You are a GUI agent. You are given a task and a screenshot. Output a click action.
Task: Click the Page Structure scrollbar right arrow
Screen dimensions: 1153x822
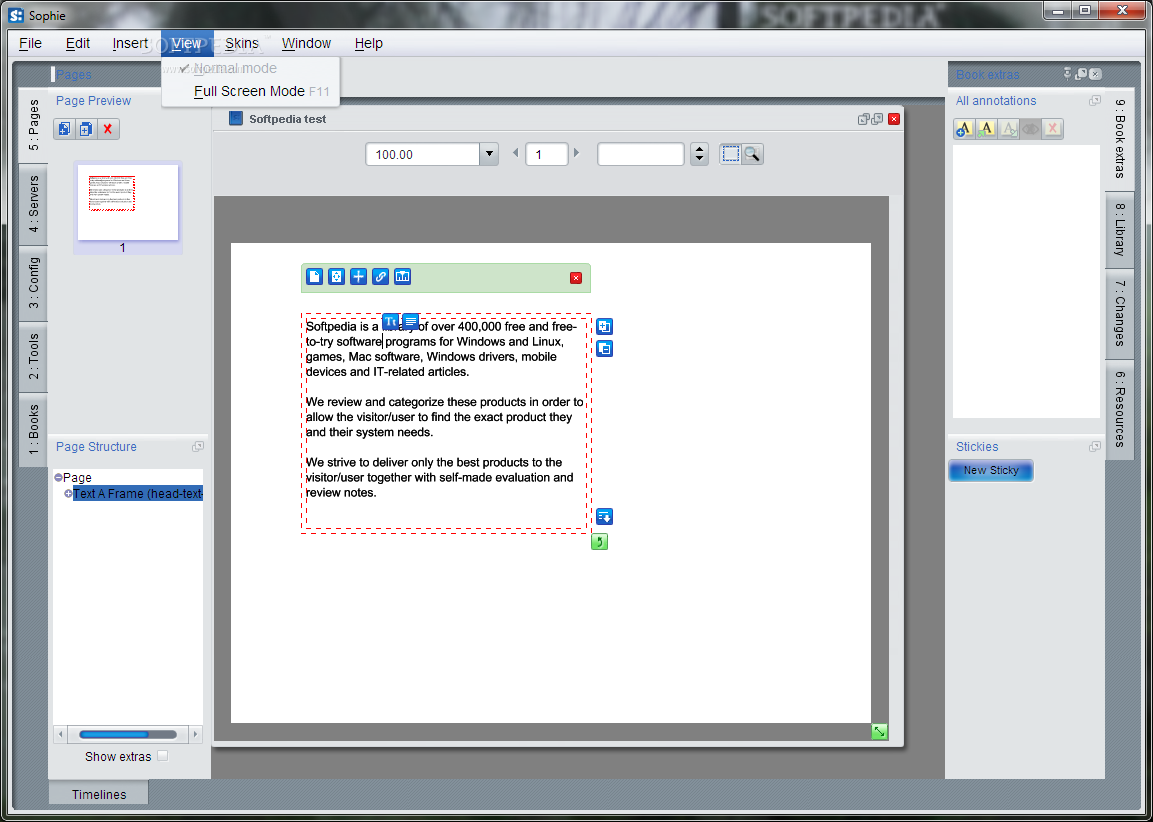tap(195, 734)
